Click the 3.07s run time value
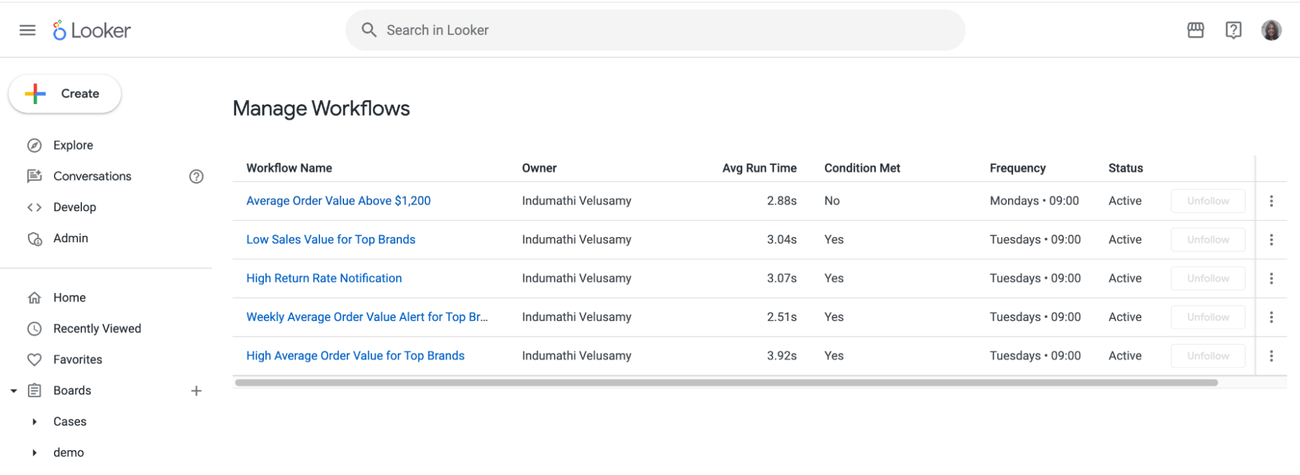Viewport: 1300px width, 475px height. 782,278
